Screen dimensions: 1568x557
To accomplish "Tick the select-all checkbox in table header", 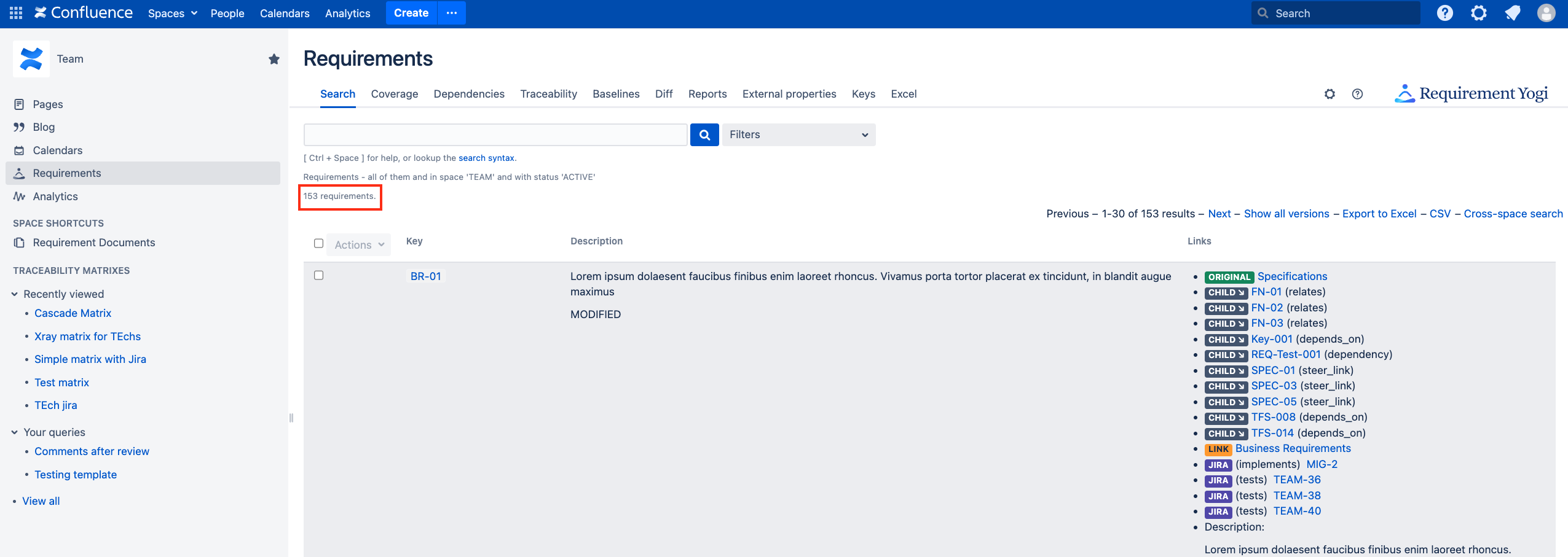I will (x=318, y=244).
